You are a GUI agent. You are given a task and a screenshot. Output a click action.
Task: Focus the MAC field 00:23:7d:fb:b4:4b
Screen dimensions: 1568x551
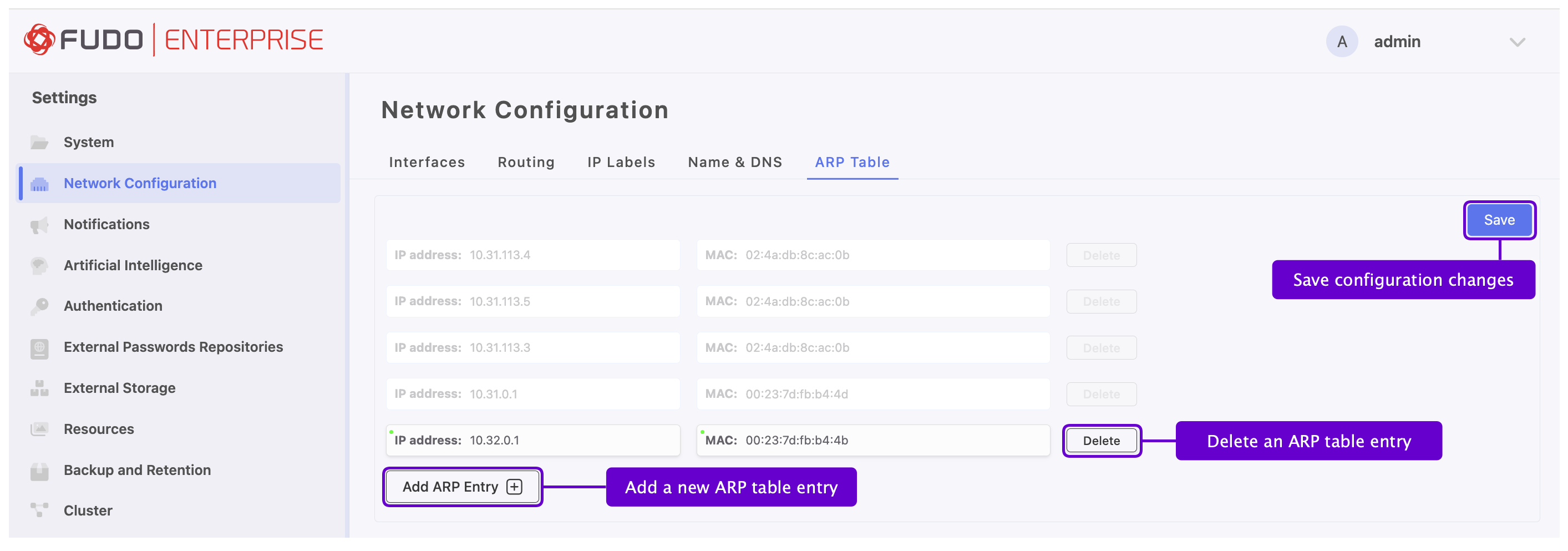pyautogui.click(x=873, y=441)
